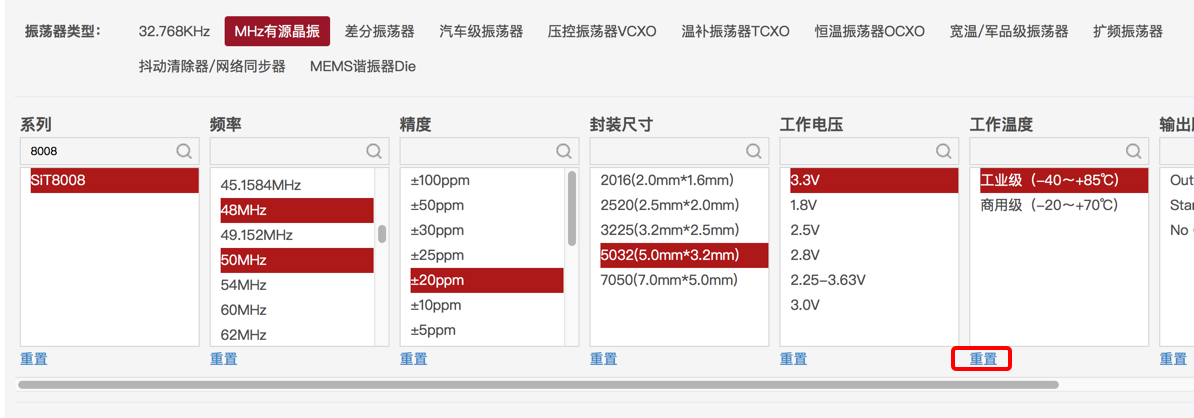Click search icon in 频率 filter box
Screen dimensions: 1194x418
point(374,151)
